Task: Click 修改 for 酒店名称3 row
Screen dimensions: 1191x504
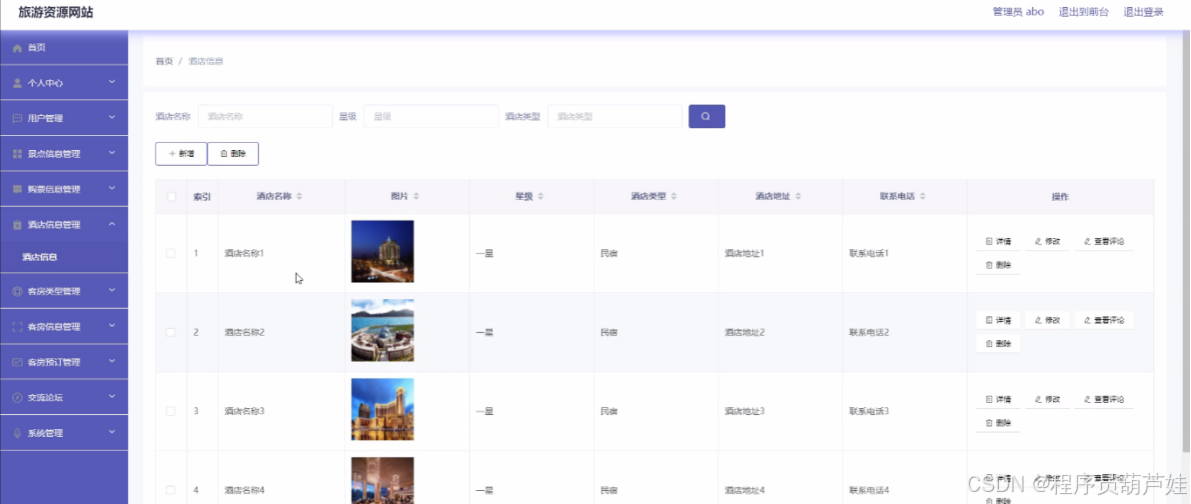Action: click(x=1047, y=399)
